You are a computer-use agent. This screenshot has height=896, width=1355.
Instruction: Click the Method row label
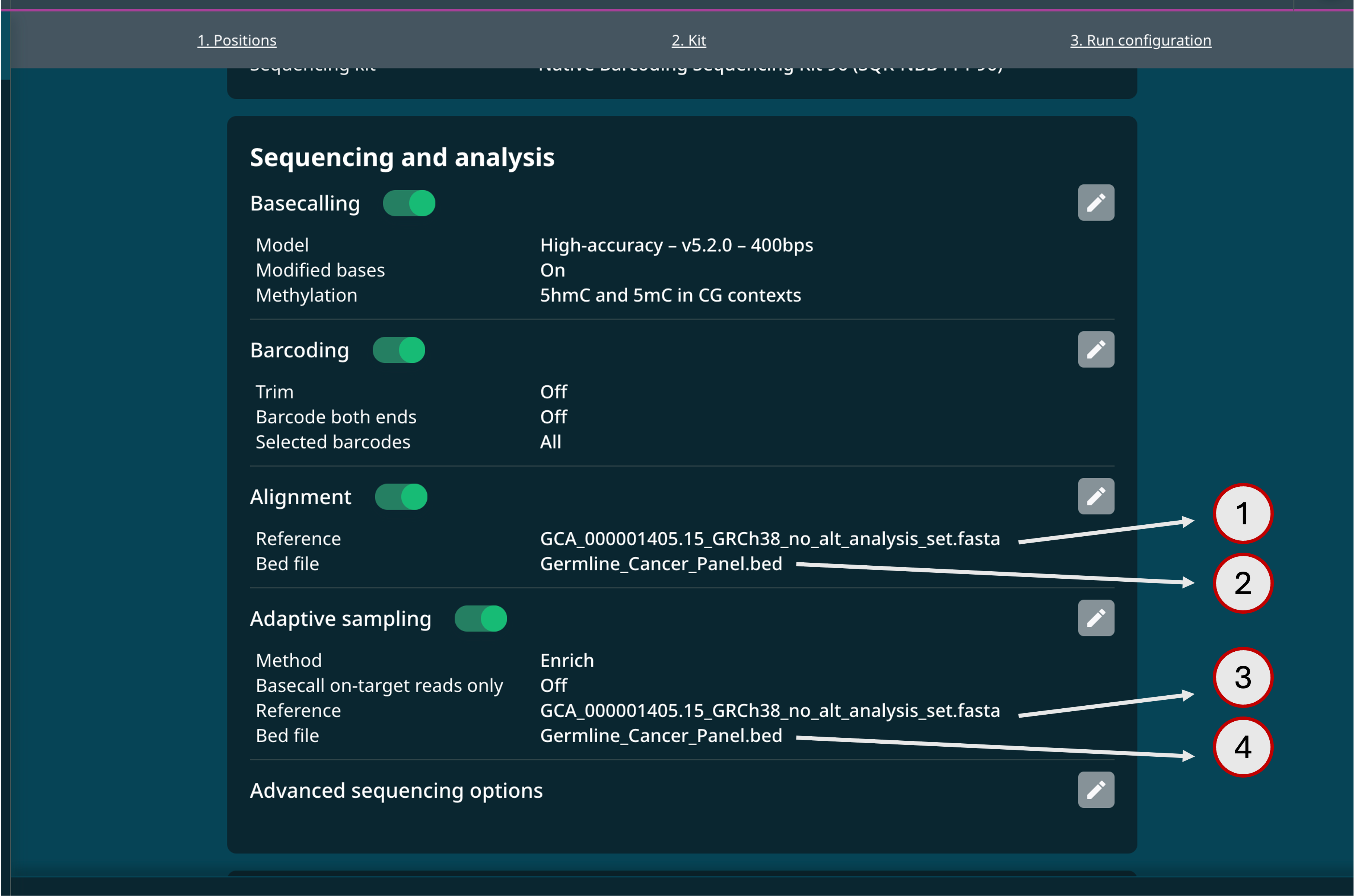289,661
